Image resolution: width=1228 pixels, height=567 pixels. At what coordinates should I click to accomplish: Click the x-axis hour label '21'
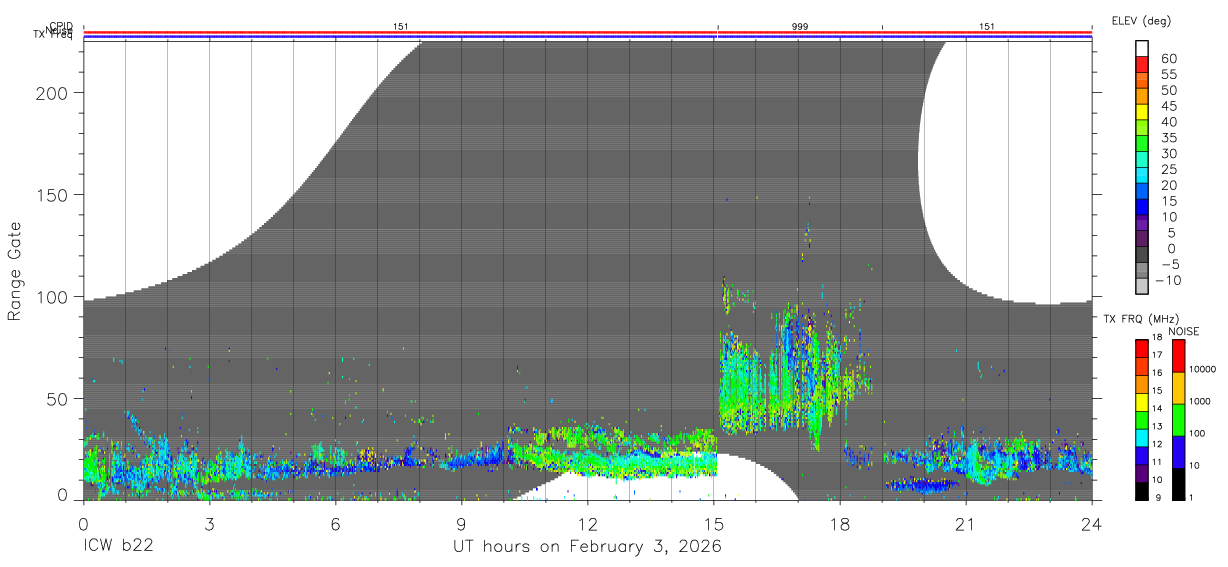pyautogui.click(x=966, y=524)
